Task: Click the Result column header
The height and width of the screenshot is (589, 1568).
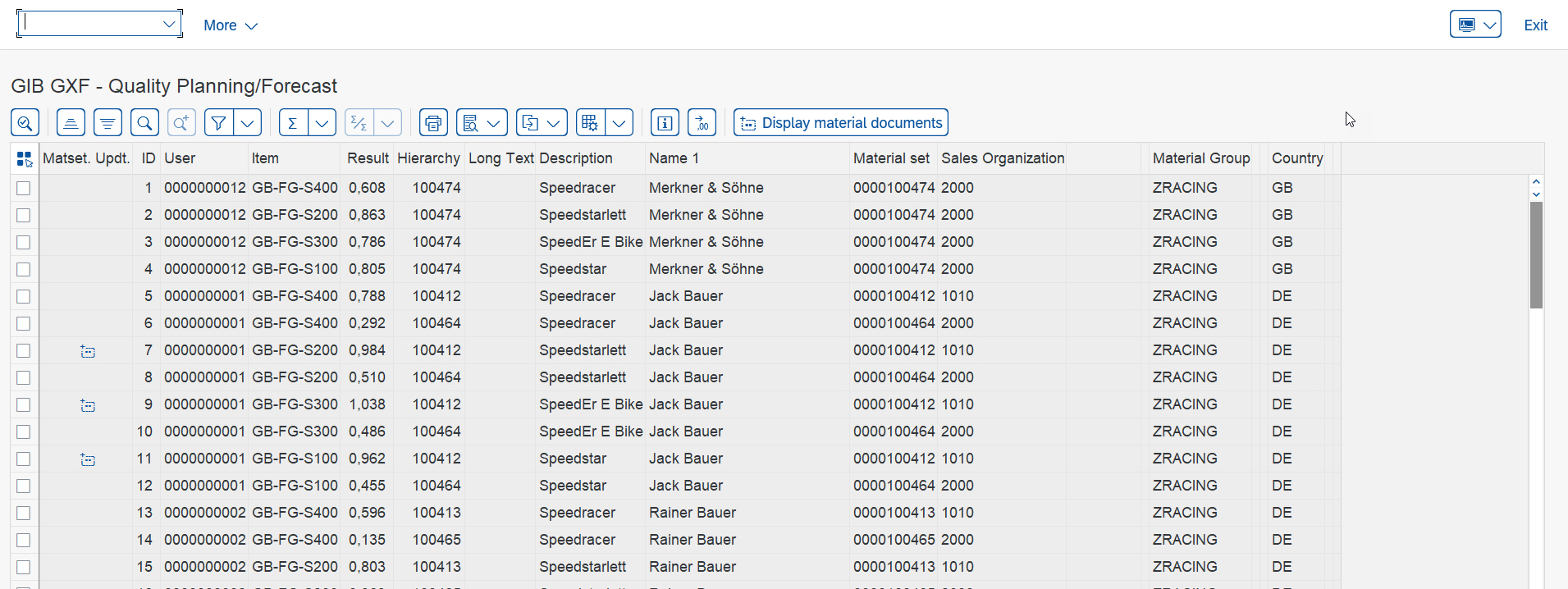Action: coord(367,158)
